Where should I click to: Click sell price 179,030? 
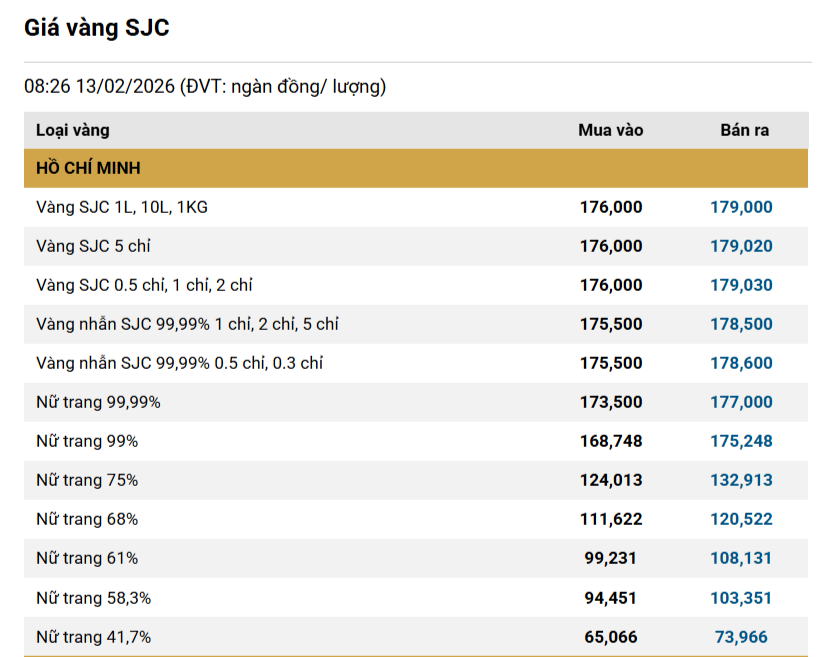click(x=741, y=285)
